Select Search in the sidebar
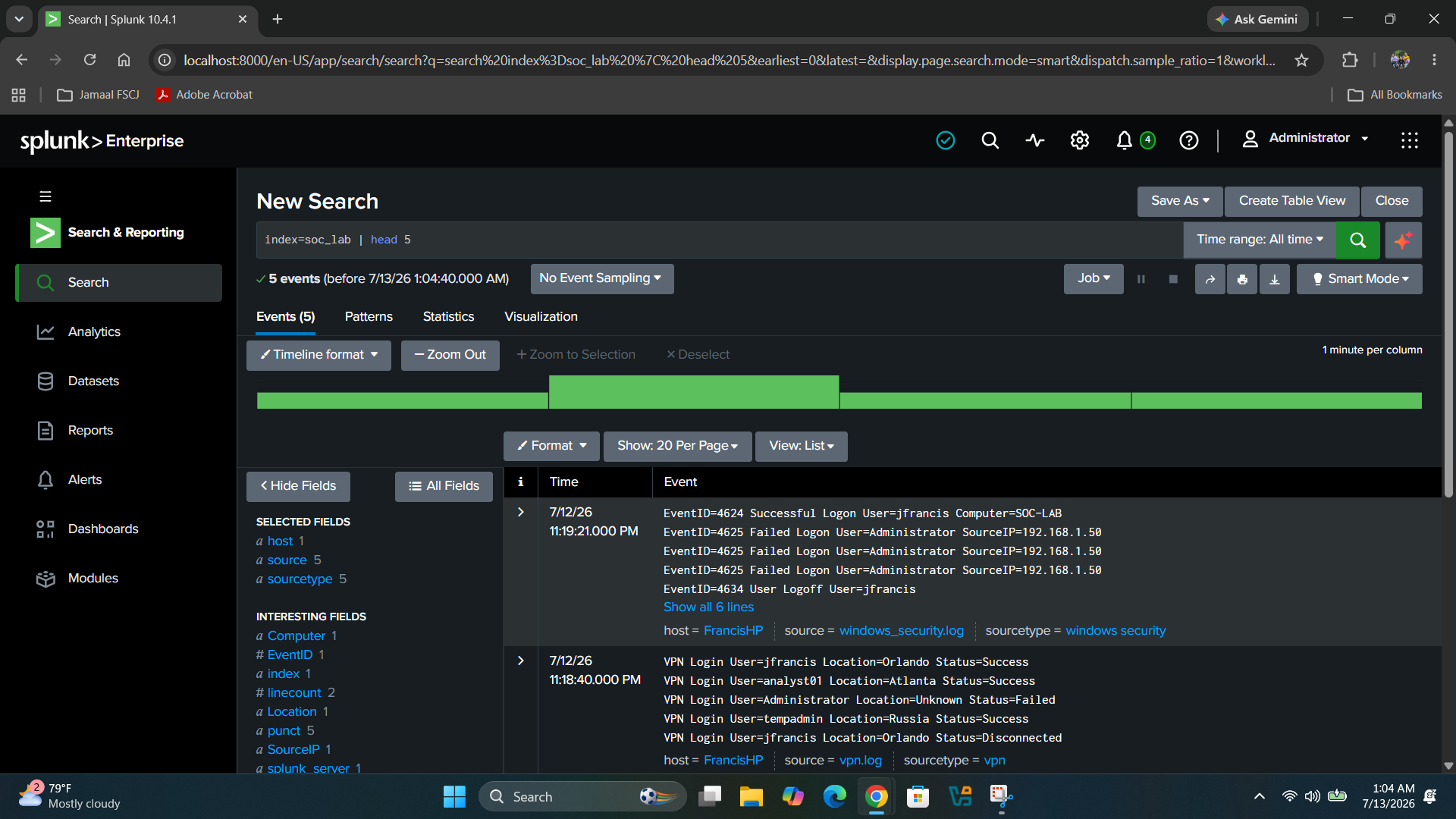 tap(119, 282)
